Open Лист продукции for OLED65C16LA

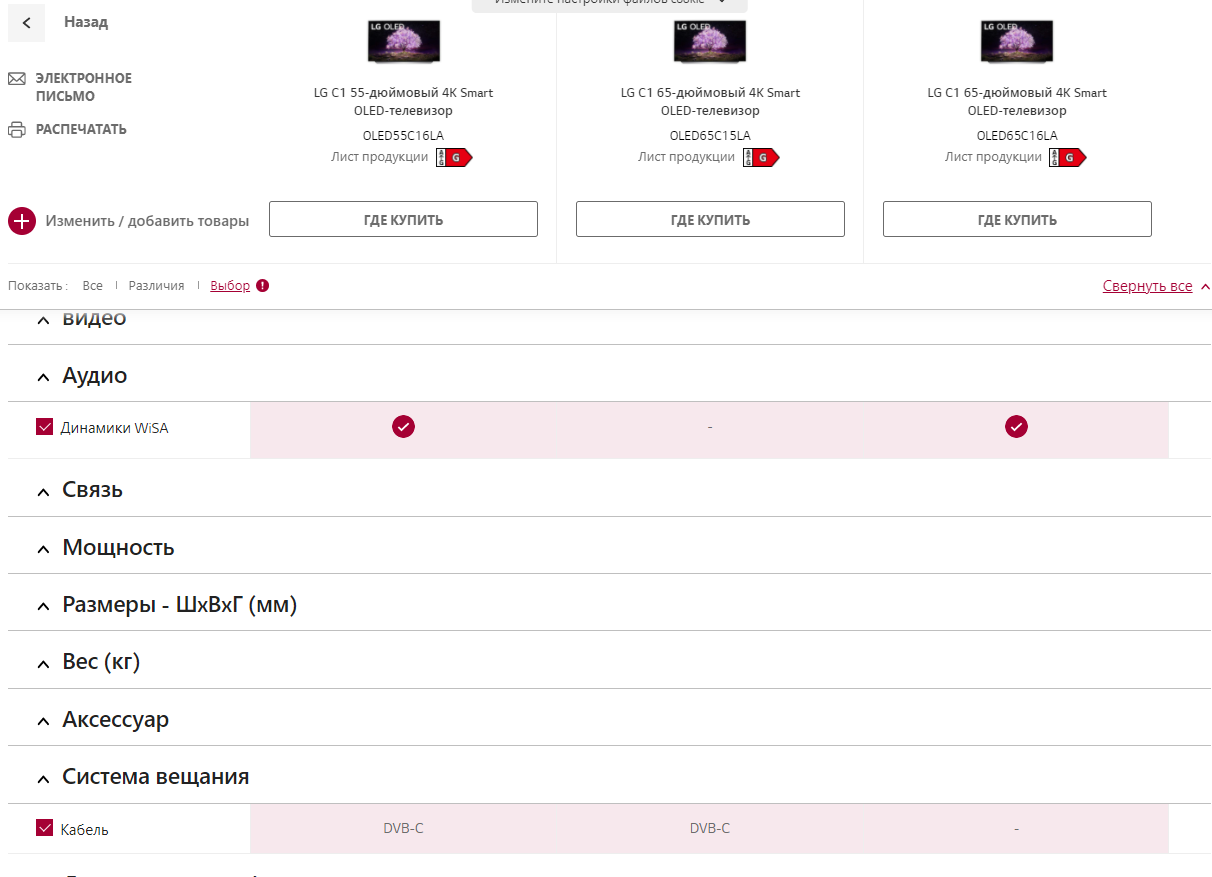[993, 157]
